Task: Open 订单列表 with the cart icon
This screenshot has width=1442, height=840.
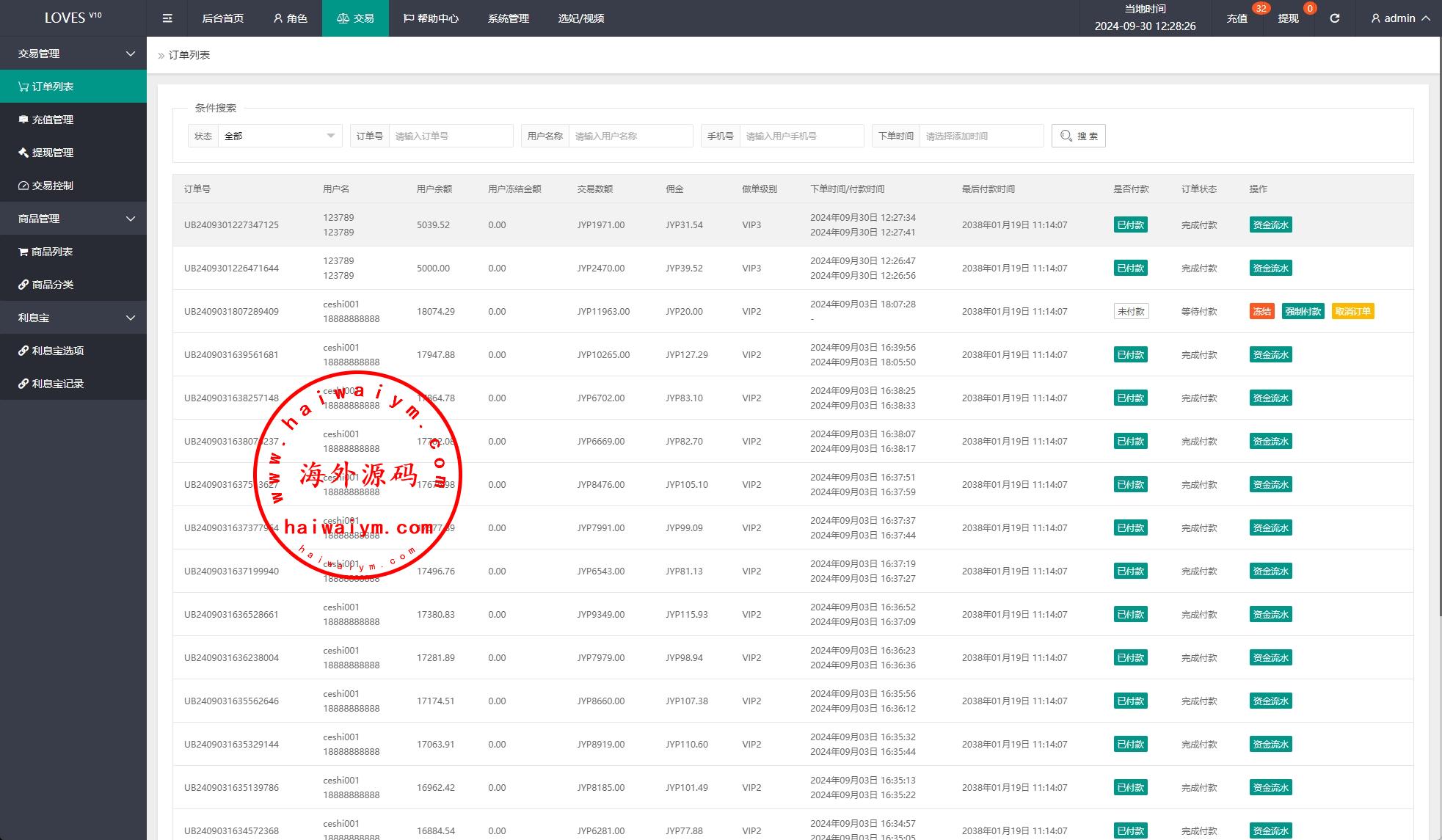Action: (53, 87)
